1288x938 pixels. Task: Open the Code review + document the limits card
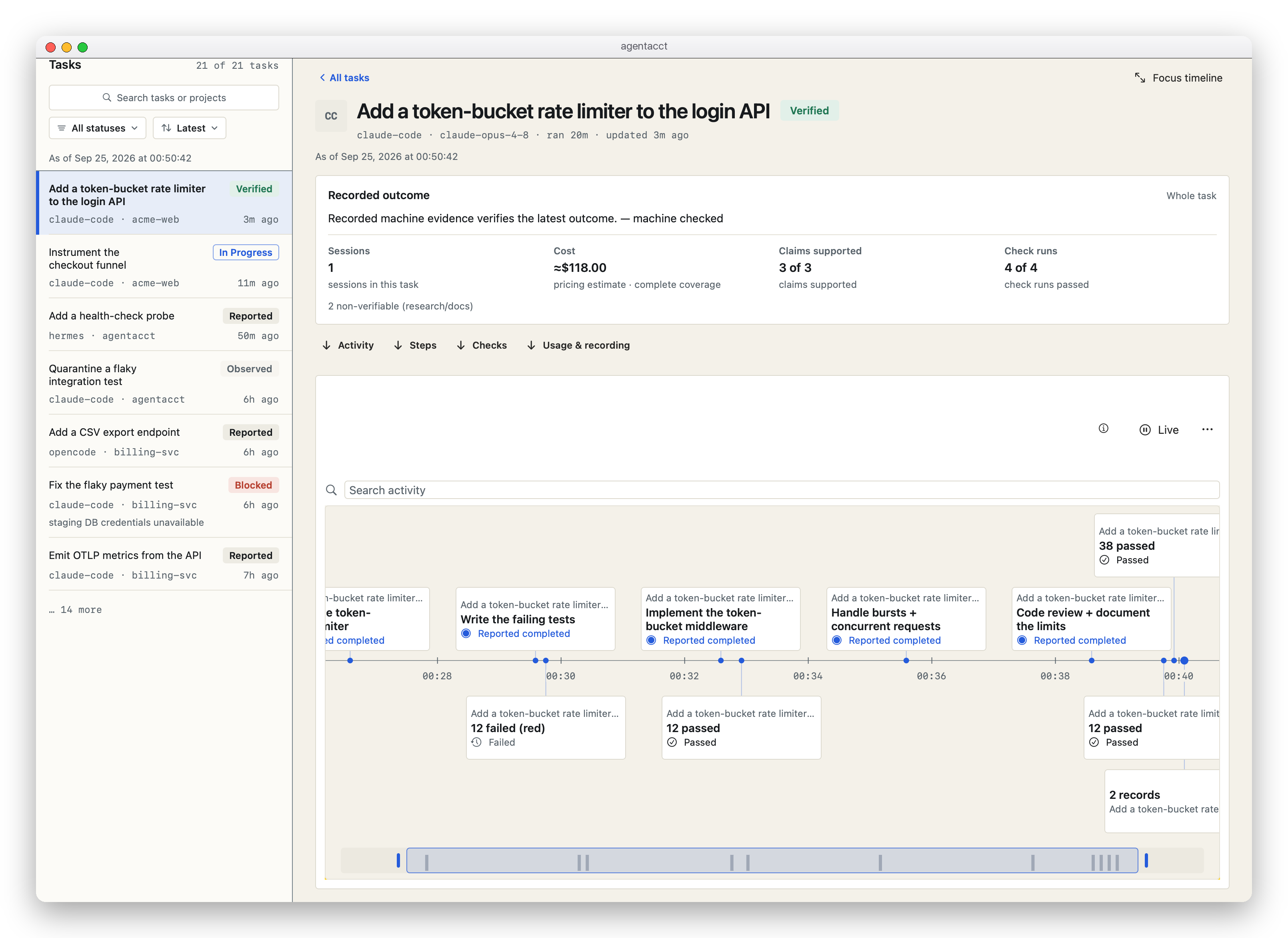pos(1091,619)
